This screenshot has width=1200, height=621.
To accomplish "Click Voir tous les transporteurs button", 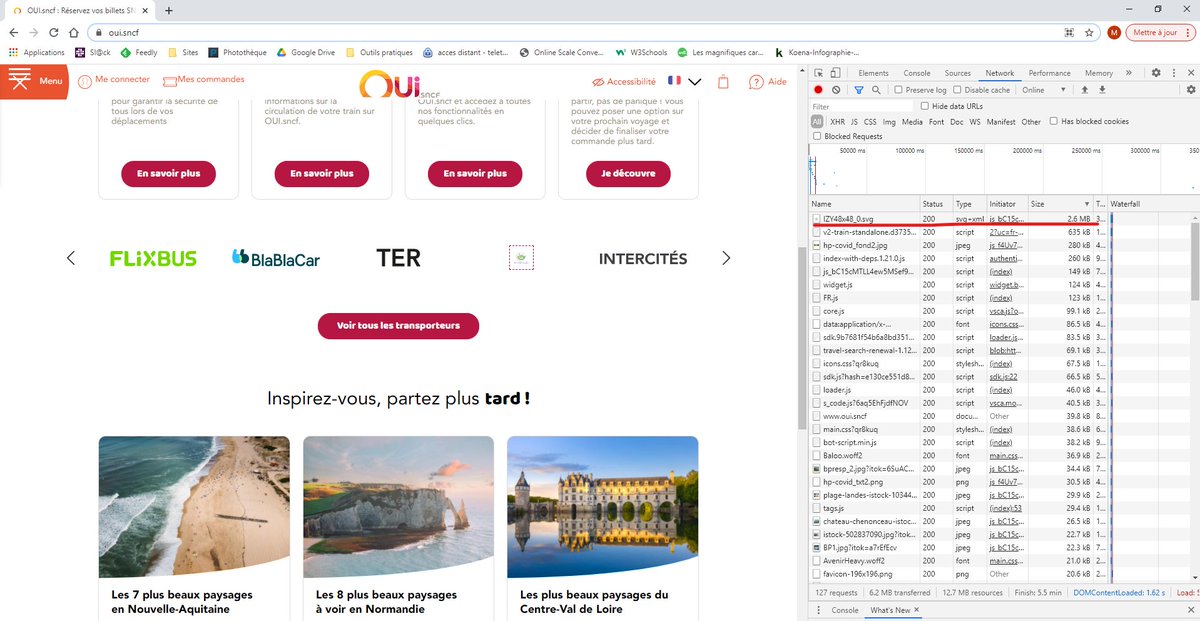I will tap(398, 326).
